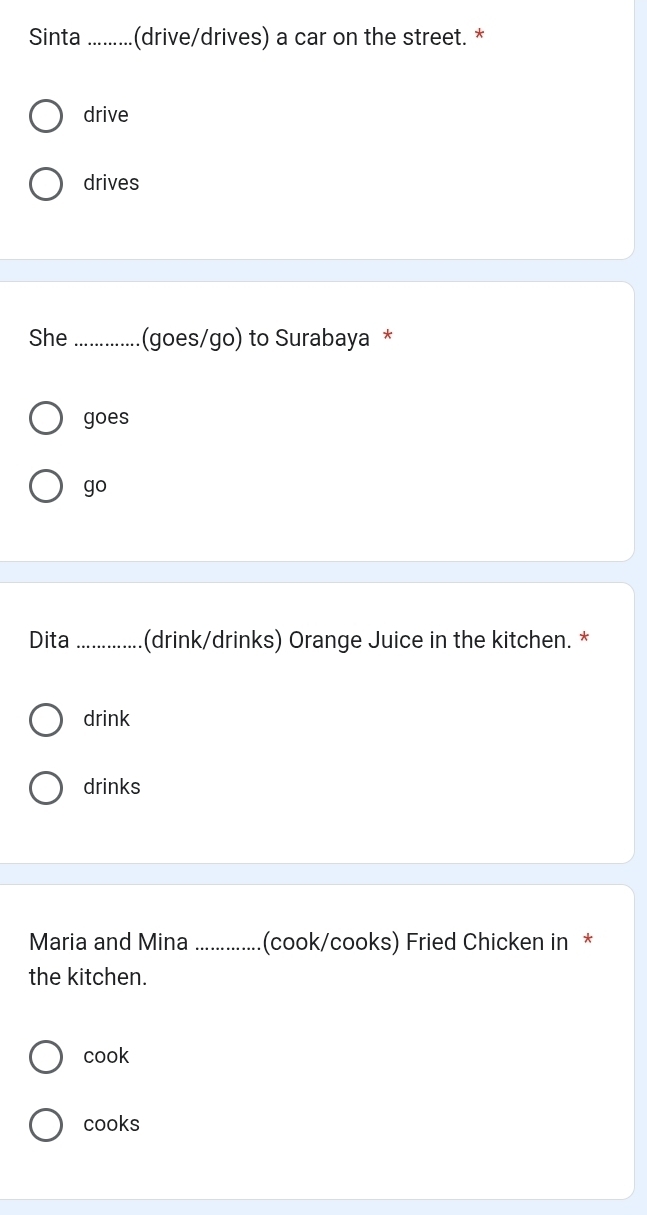Click the 'She ... to Surabaya' question text
Image resolution: width=647 pixels, height=1215 pixels.
pyautogui.click(x=200, y=338)
